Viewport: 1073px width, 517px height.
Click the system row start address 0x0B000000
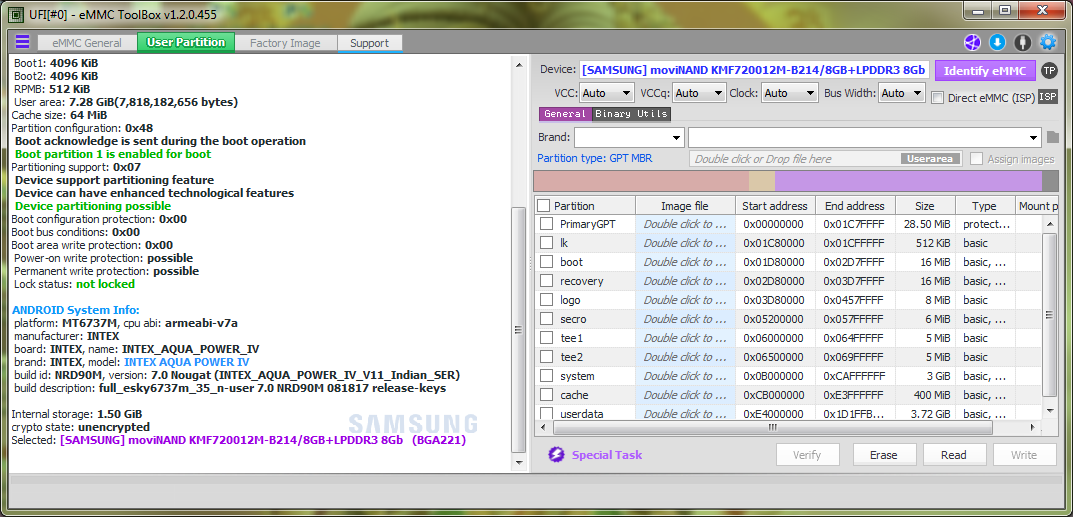[x=774, y=376]
